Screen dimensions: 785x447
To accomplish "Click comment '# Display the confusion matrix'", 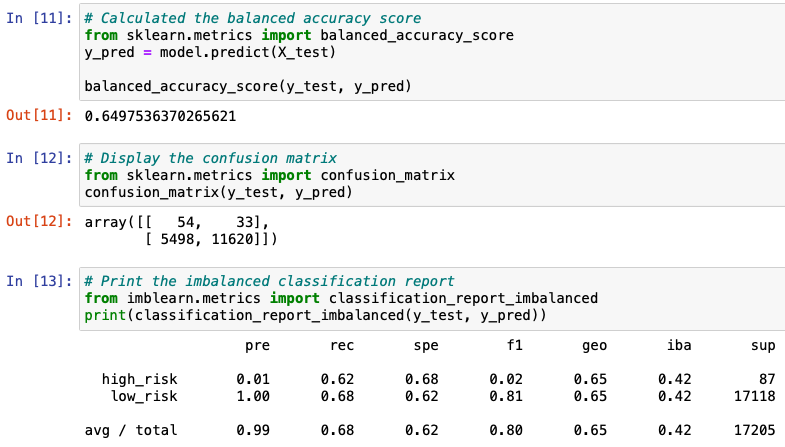I will [x=211, y=158].
